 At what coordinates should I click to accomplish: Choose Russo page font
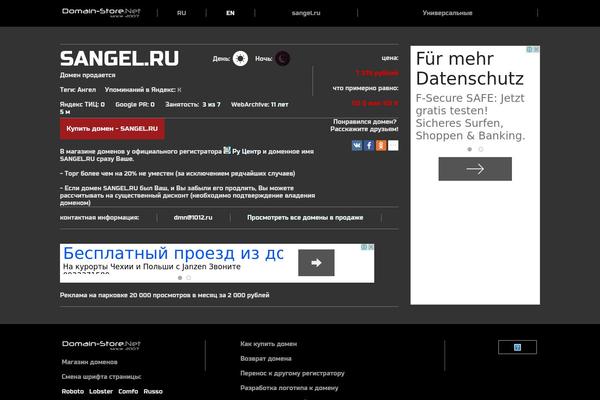(x=153, y=391)
